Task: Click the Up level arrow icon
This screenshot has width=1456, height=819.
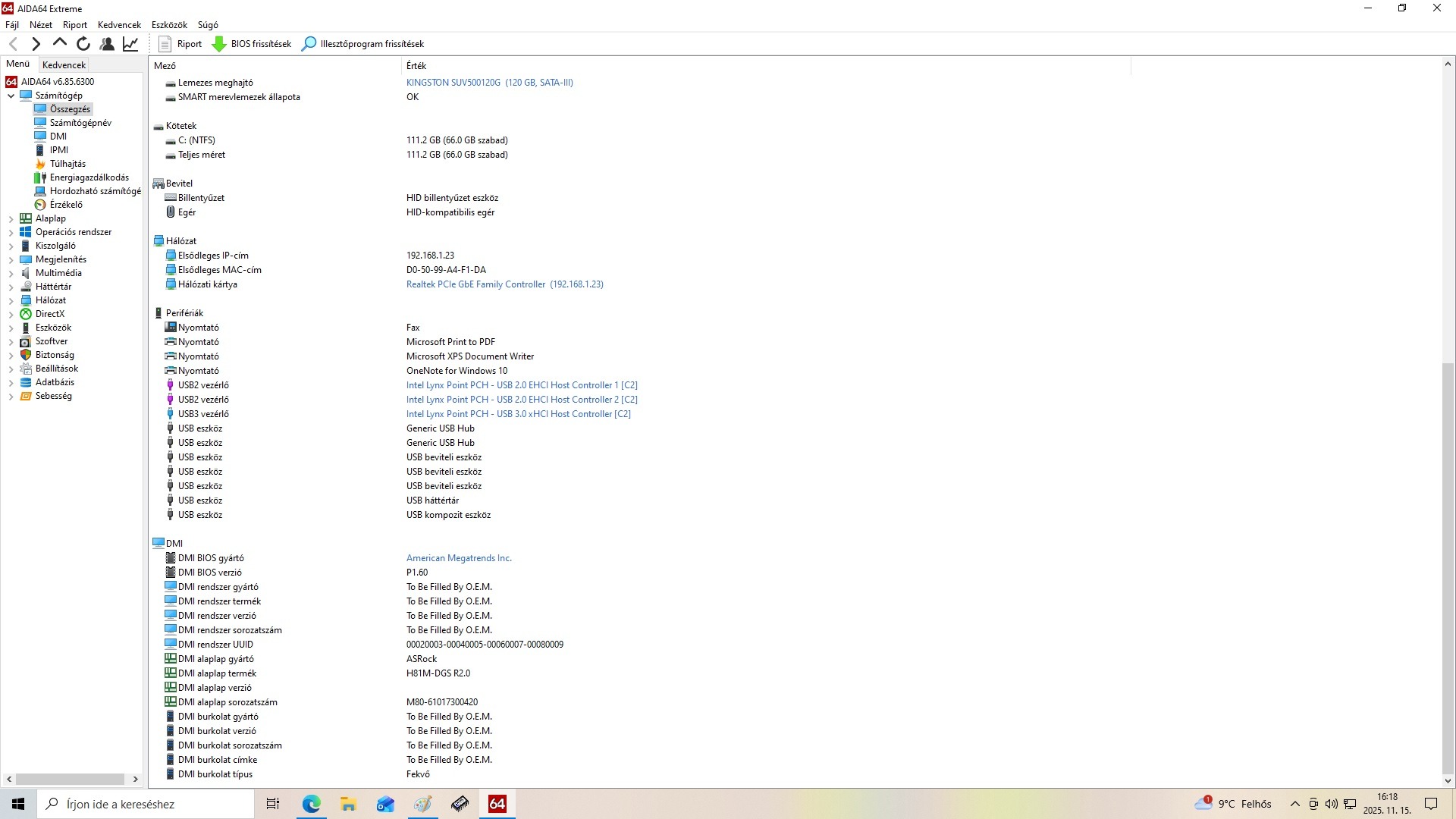Action: point(60,43)
